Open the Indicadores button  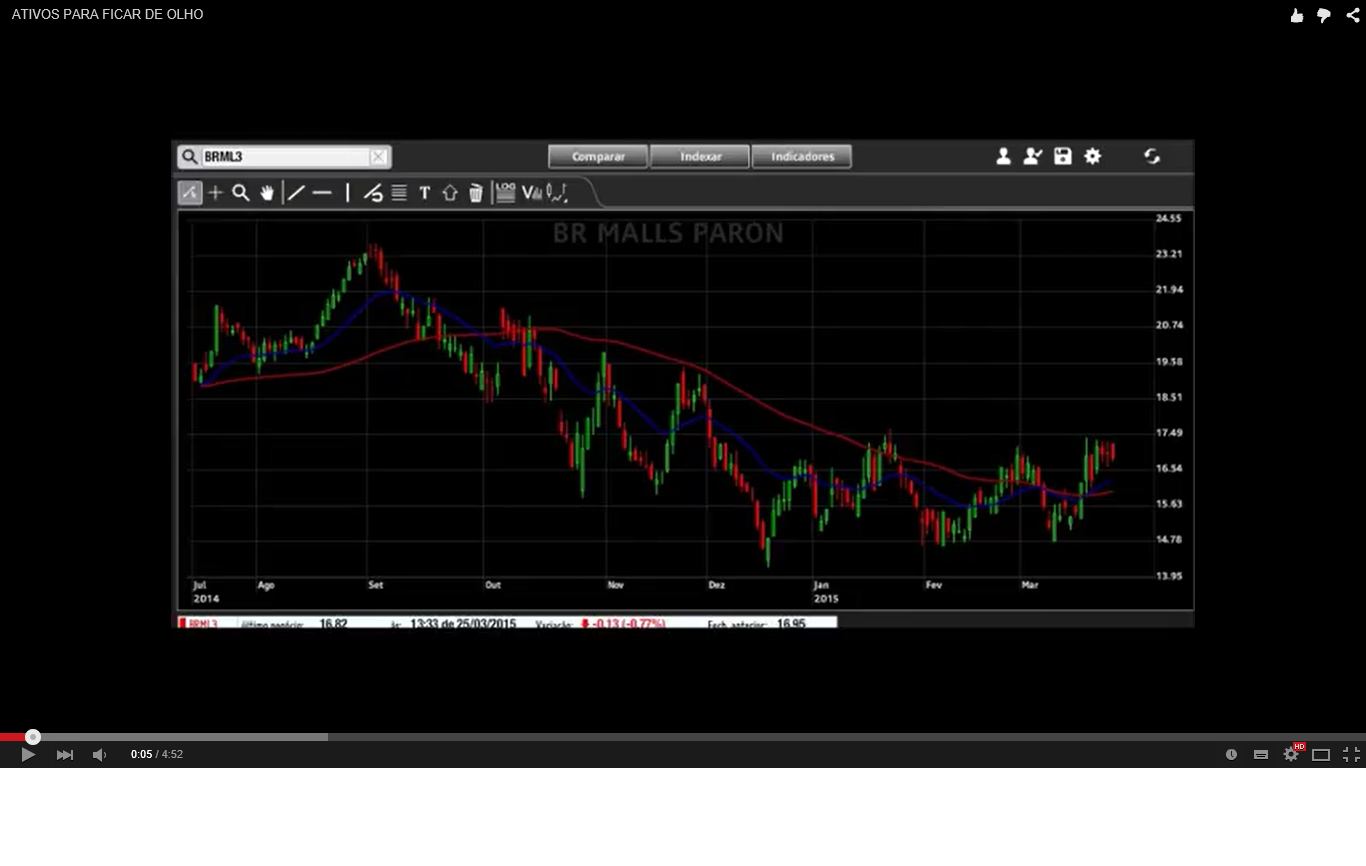click(x=801, y=157)
